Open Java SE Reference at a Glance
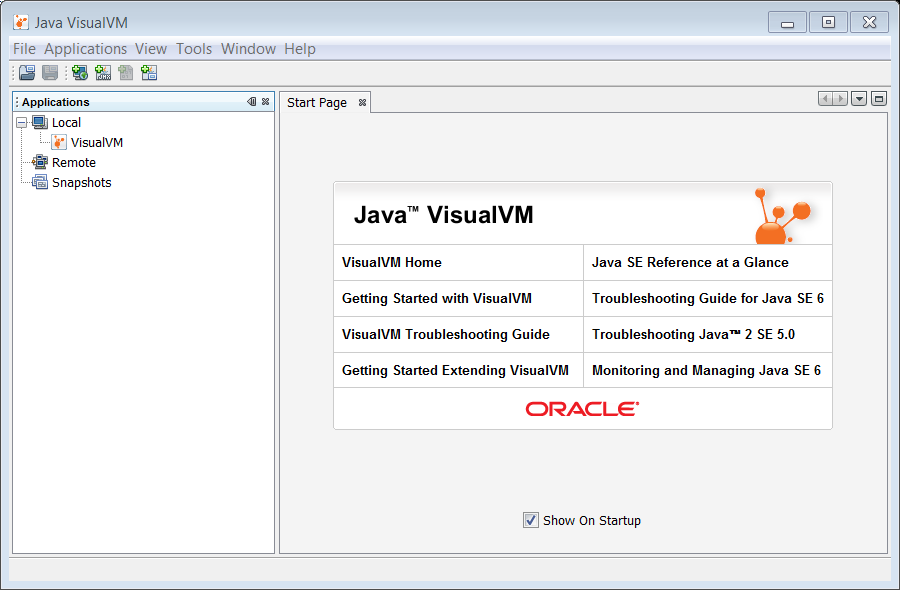The height and width of the screenshot is (590, 900). click(x=690, y=262)
